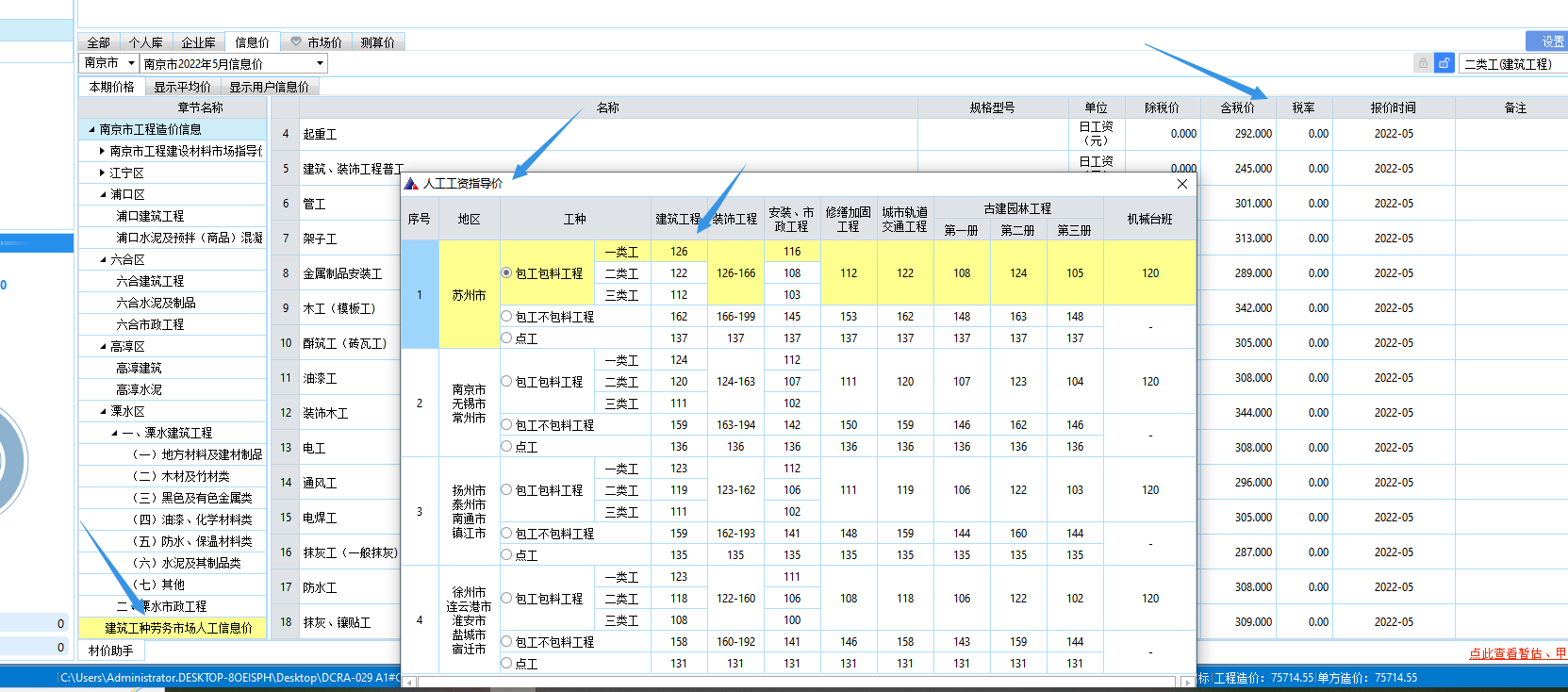Viewport: 1568px width, 692px height.
Task: Select the 架子工 row name
Action: pyautogui.click(x=320, y=239)
